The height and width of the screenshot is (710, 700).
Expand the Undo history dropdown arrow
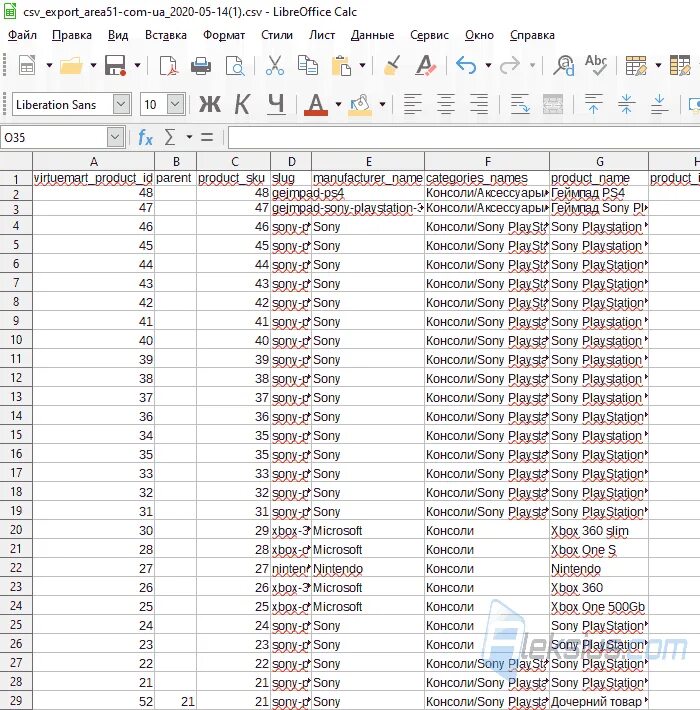[x=488, y=66]
